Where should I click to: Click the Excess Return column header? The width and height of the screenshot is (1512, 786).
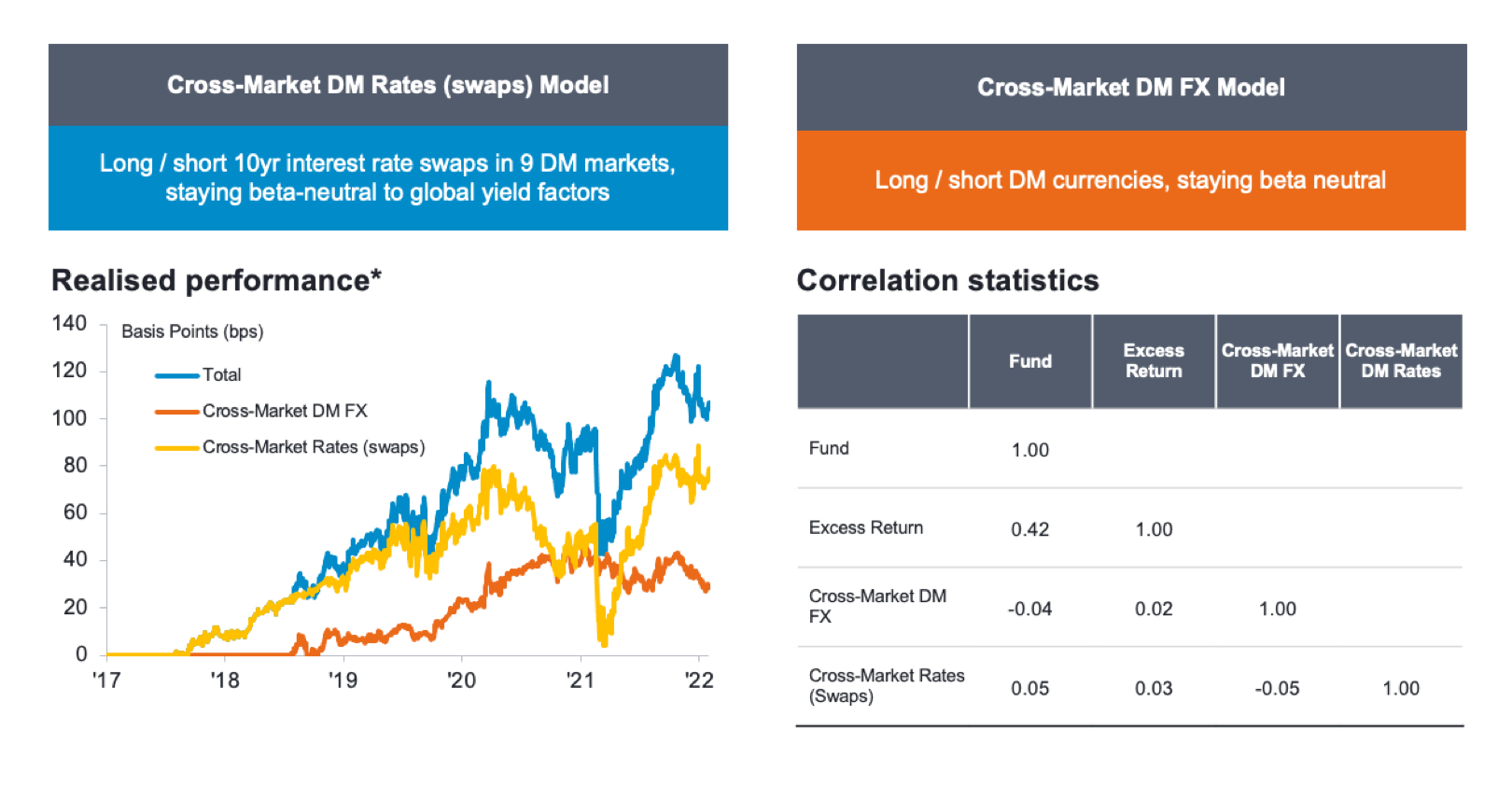pyautogui.click(x=1154, y=361)
